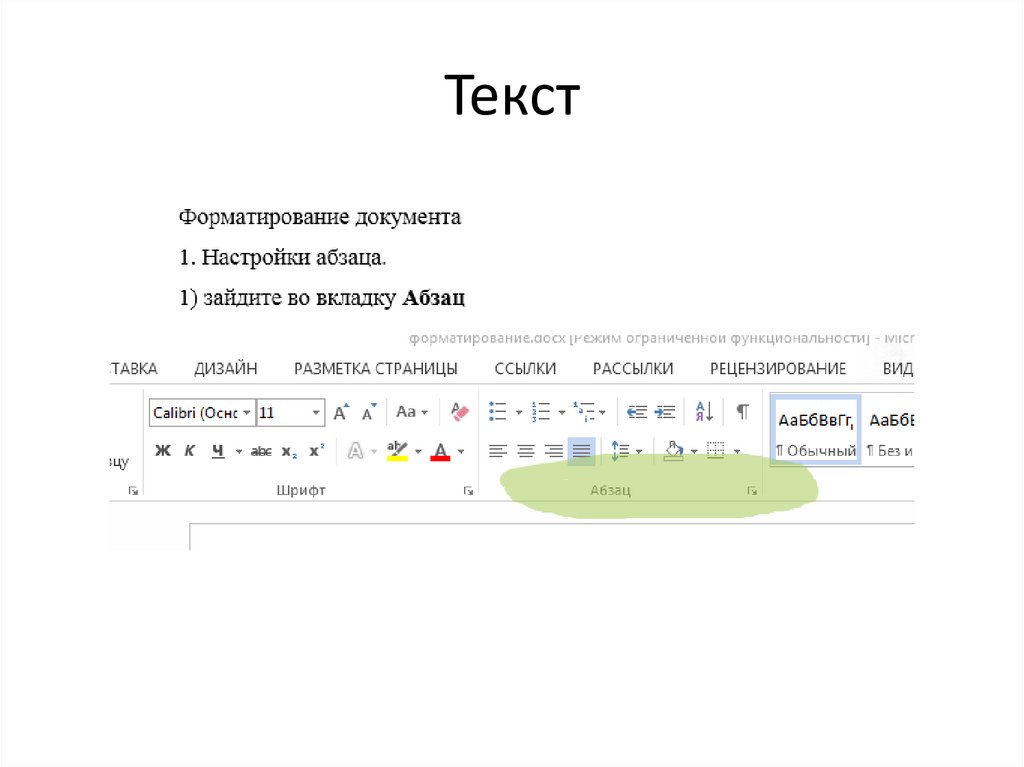This screenshot has width=1024, height=767.
Task: Open the line spacing dropdown arrow
Action: 639,451
